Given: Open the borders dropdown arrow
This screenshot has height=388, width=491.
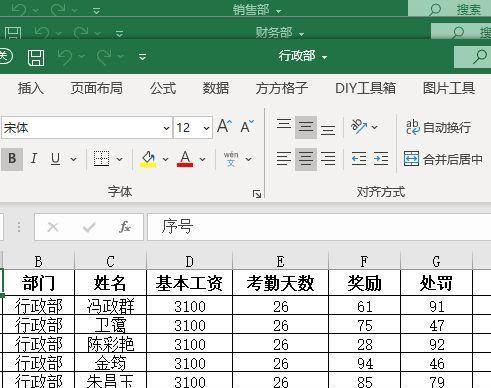Looking at the screenshot, I should coord(119,159).
